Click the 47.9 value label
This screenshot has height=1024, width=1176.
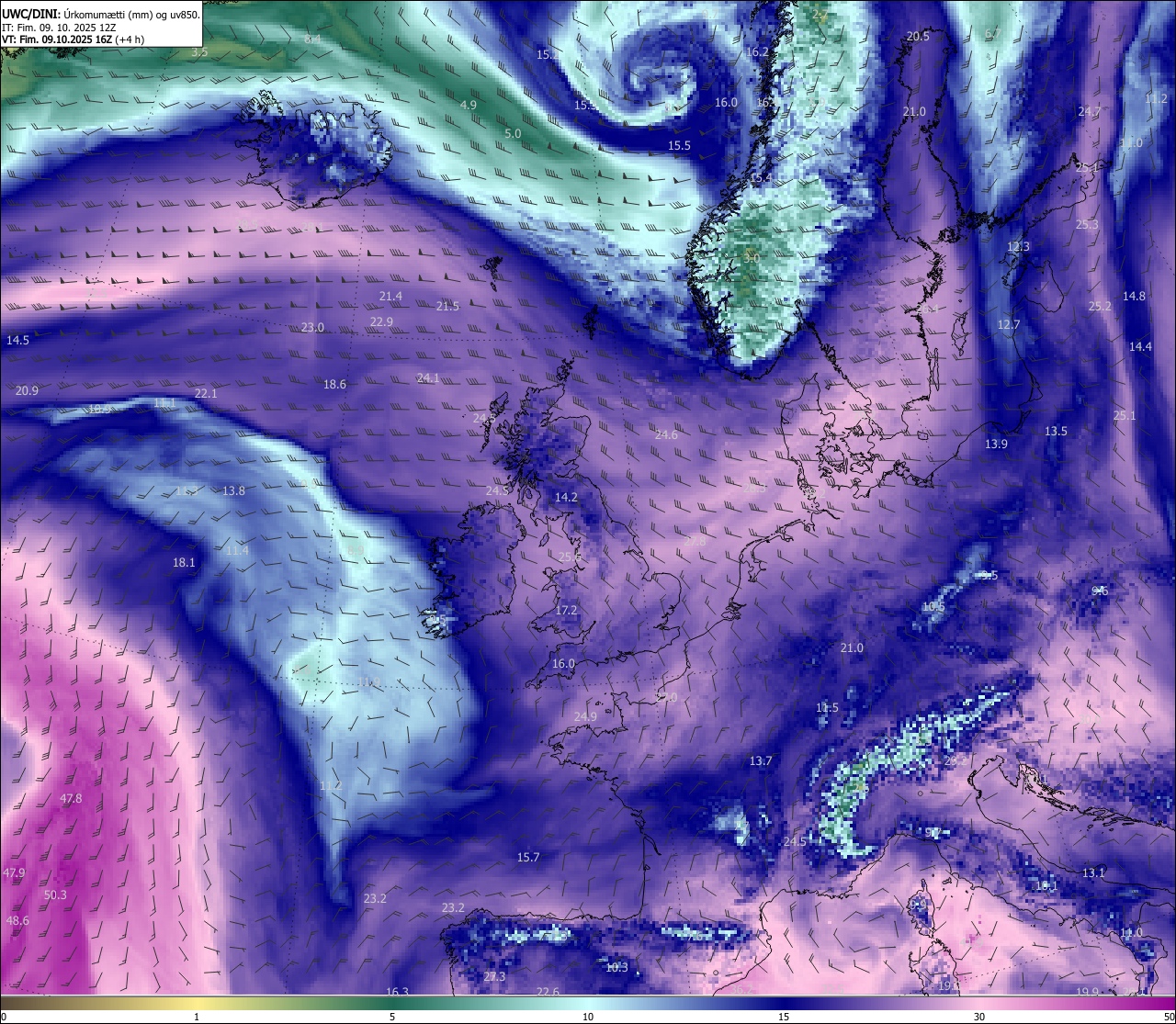[x=14, y=872]
